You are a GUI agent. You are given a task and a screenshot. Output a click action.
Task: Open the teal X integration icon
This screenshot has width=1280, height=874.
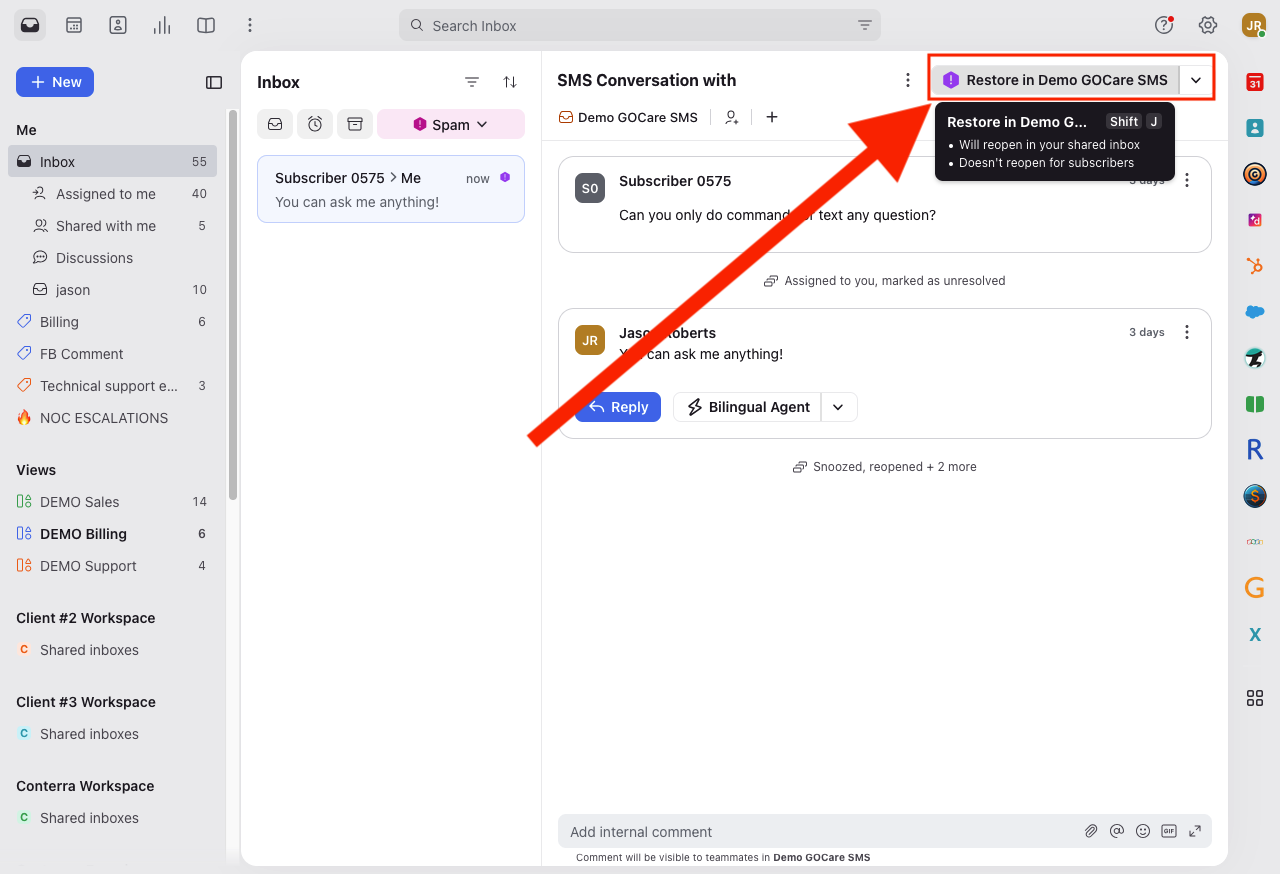tap(1254, 634)
